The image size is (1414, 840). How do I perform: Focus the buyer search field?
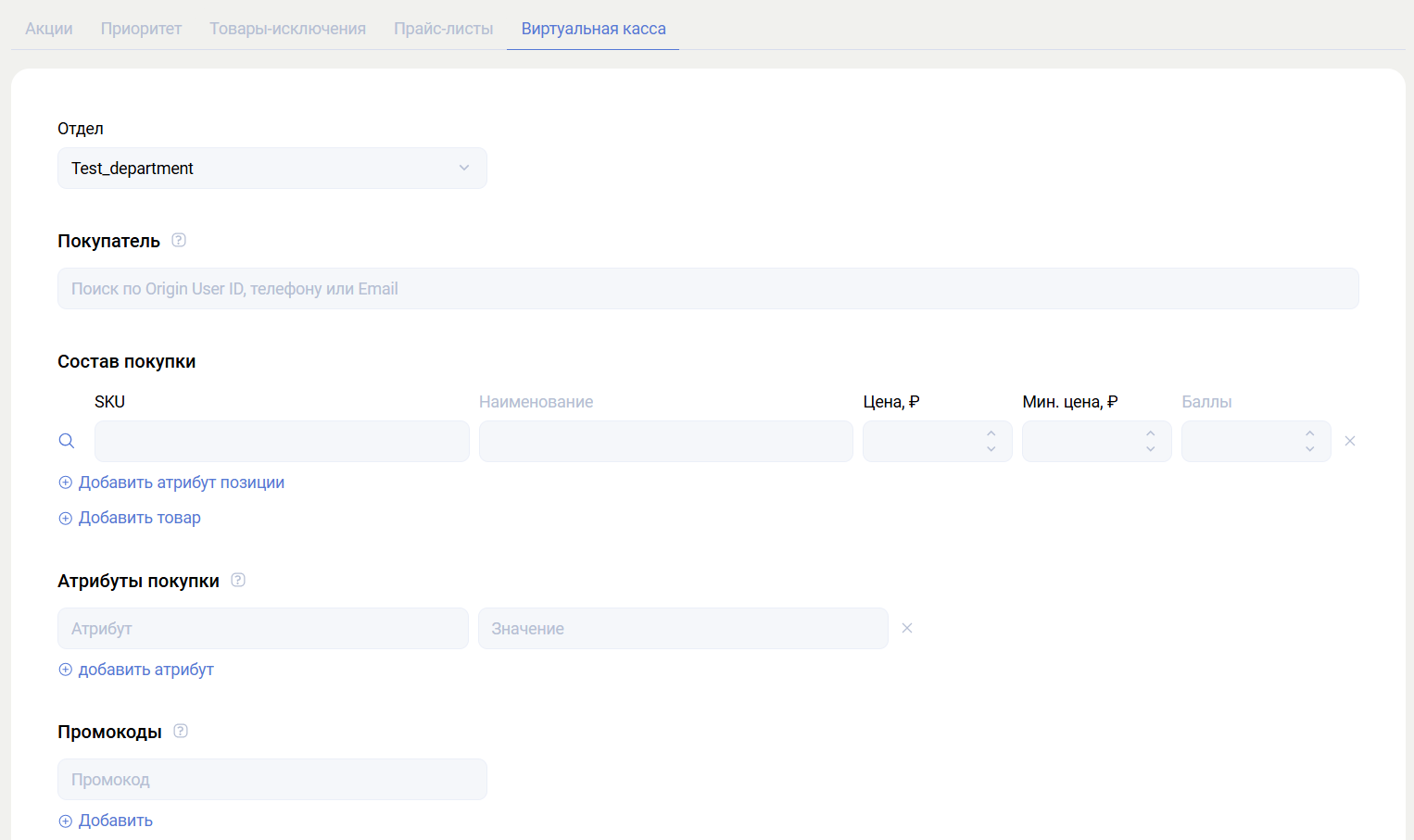pyautogui.click(x=708, y=289)
